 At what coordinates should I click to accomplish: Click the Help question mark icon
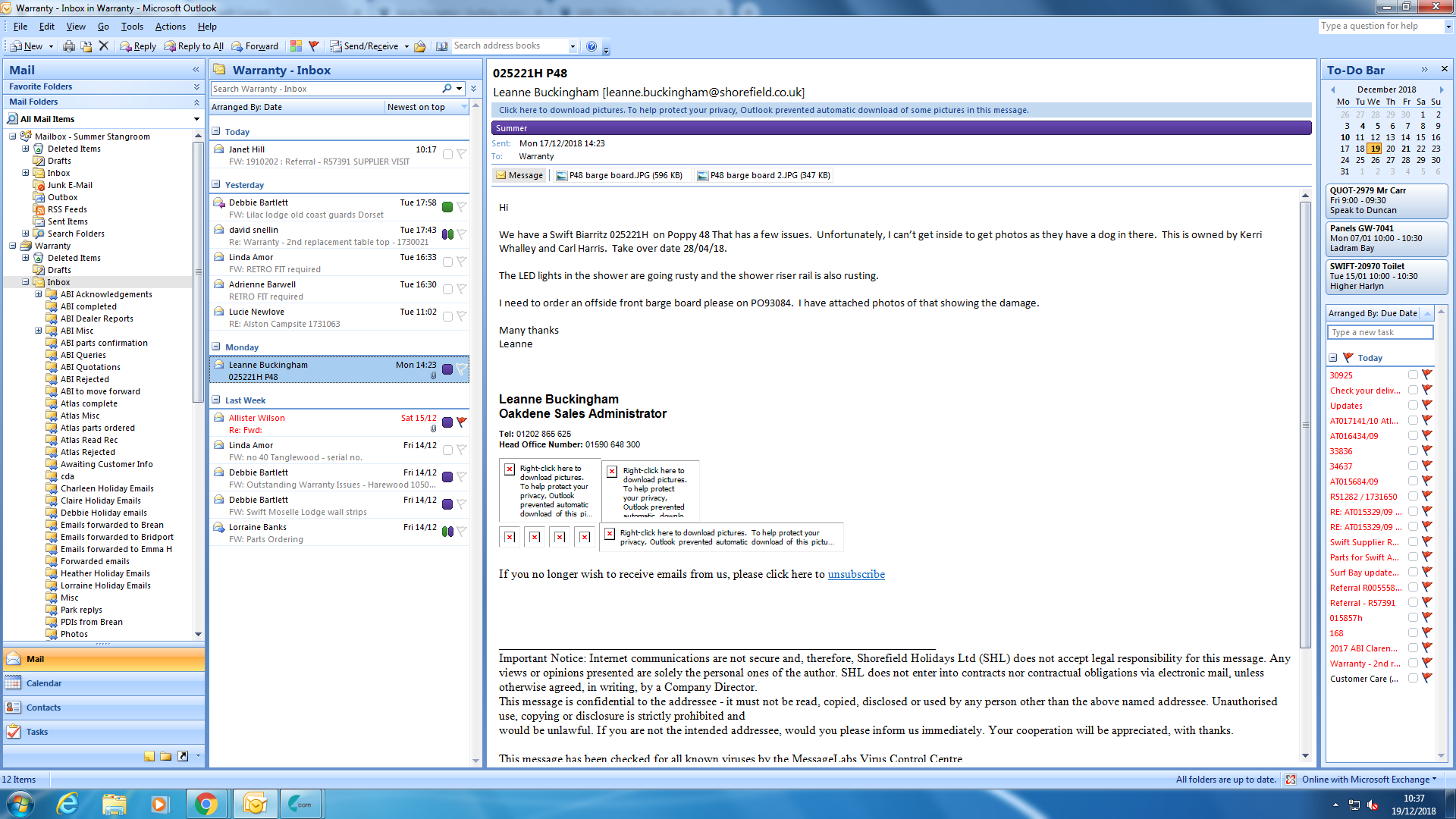(591, 46)
